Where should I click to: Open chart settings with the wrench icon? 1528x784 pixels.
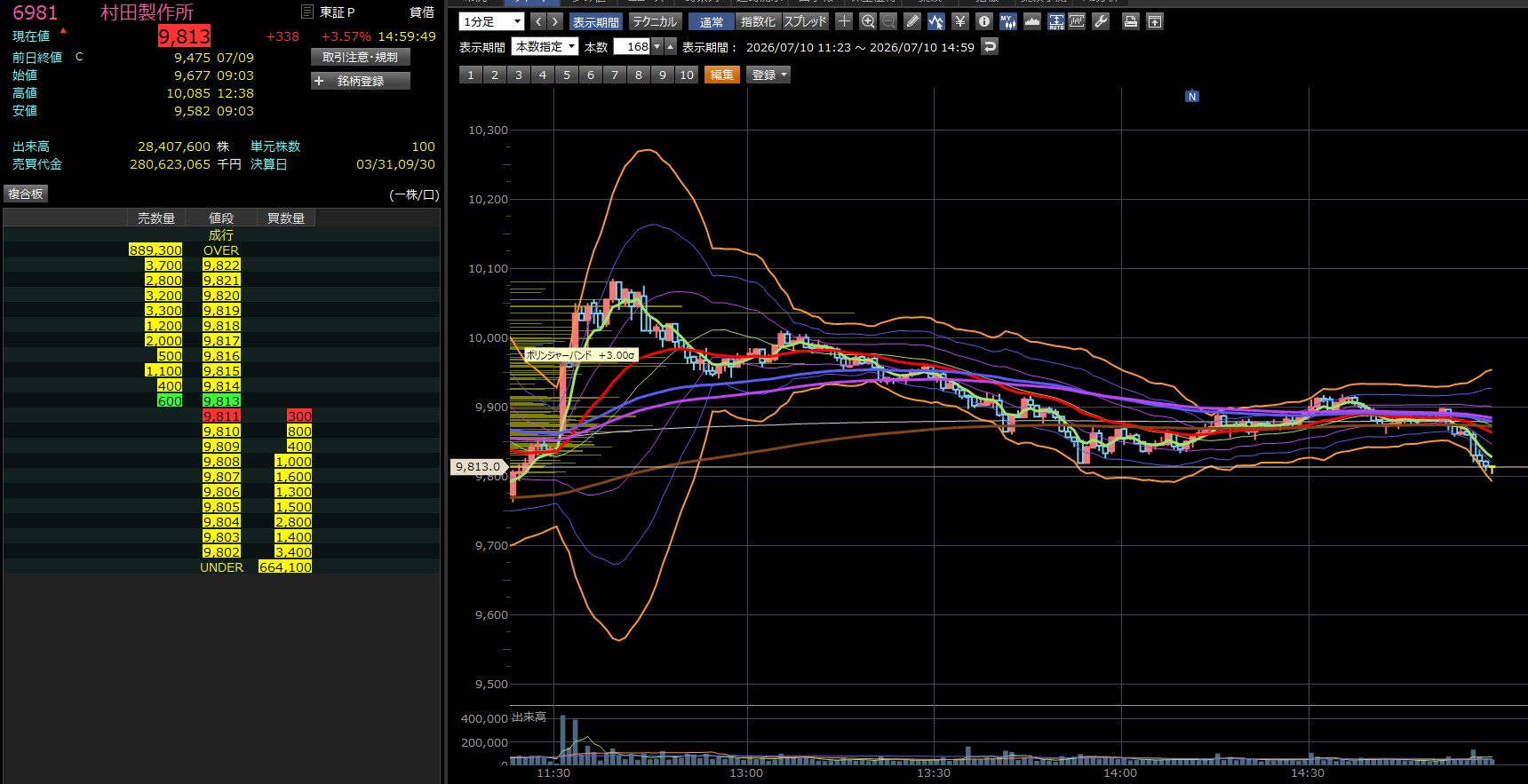pyautogui.click(x=1101, y=21)
